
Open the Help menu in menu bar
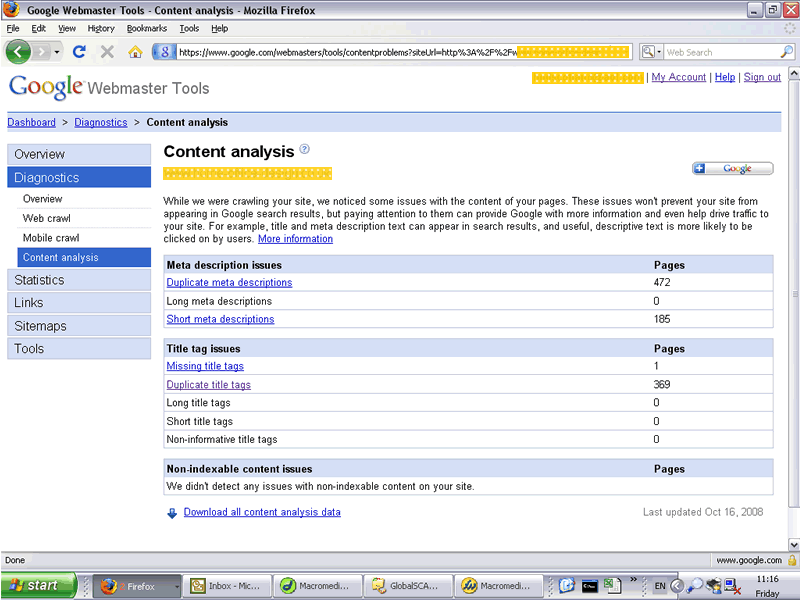click(x=219, y=29)
